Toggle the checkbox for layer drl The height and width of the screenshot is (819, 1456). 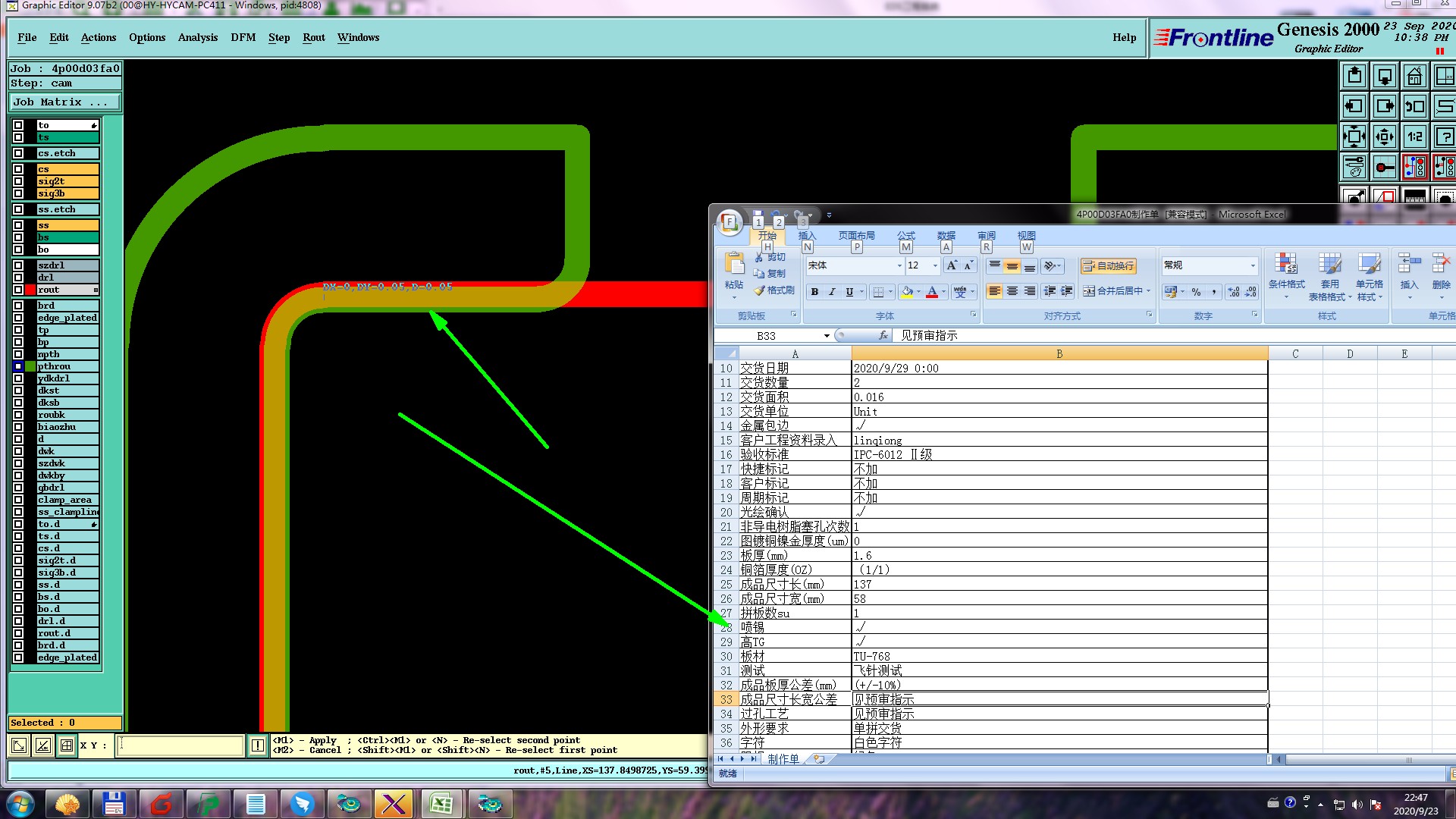coord(18,278)
